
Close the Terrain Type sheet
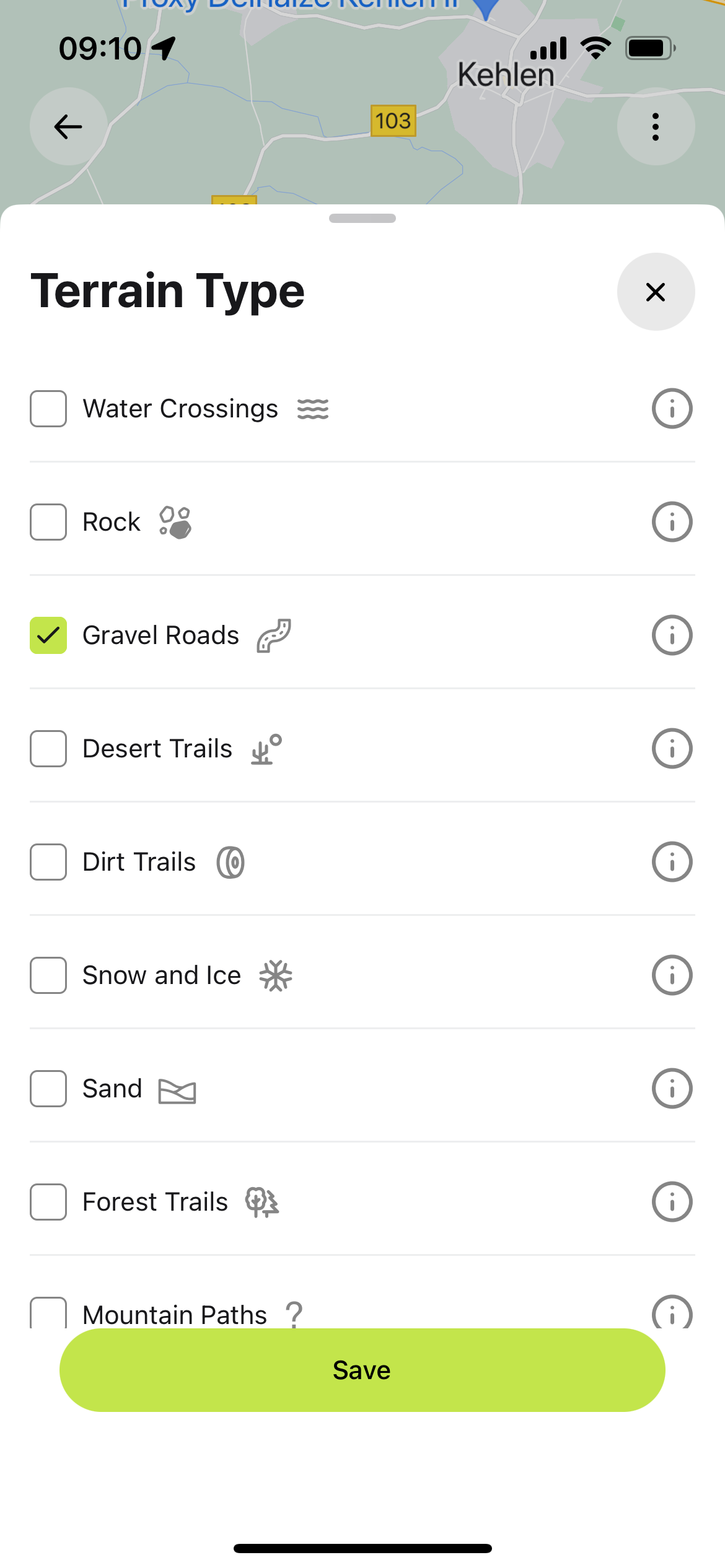656,292
